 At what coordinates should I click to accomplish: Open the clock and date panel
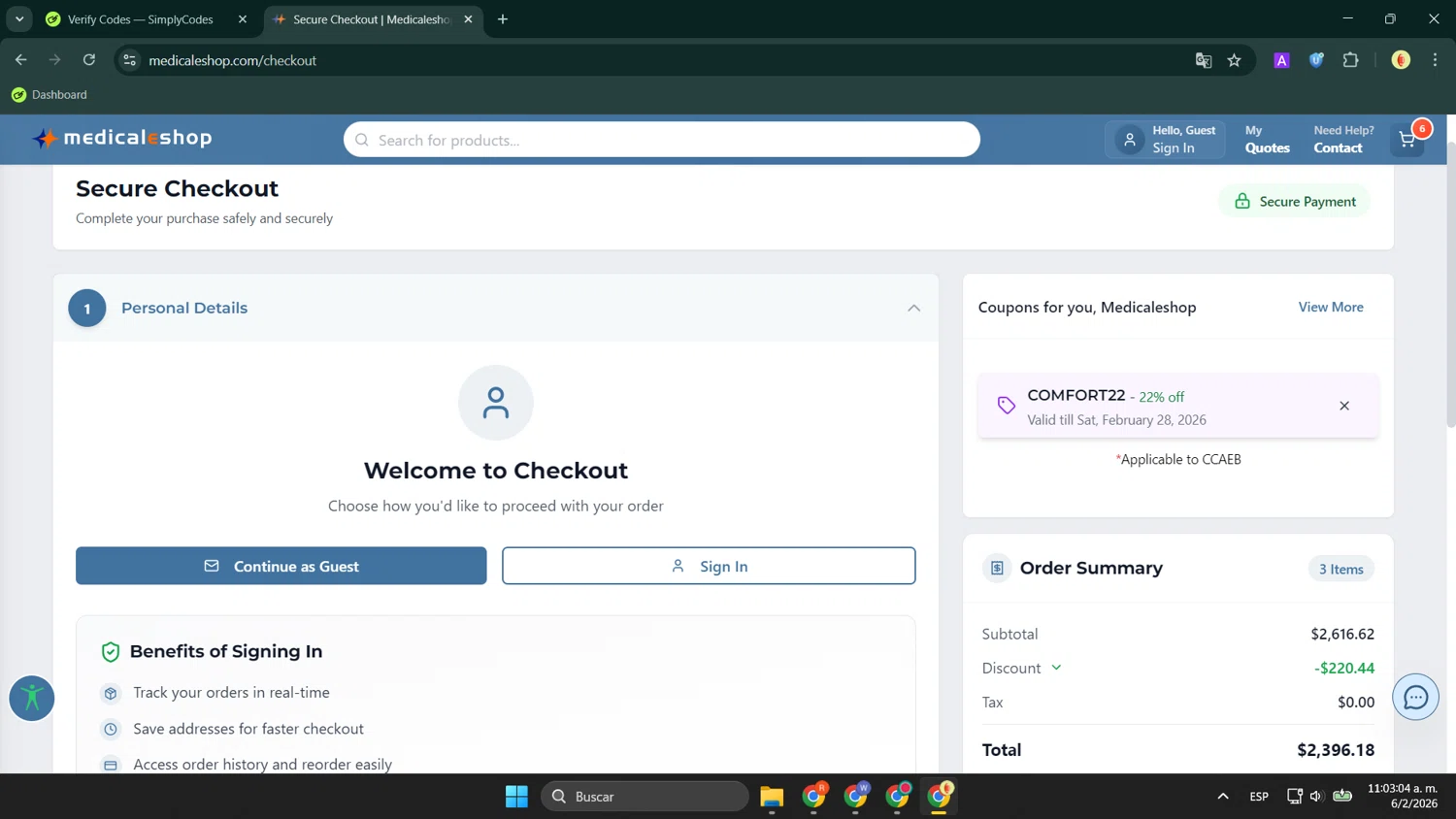tap(1403, 797)
